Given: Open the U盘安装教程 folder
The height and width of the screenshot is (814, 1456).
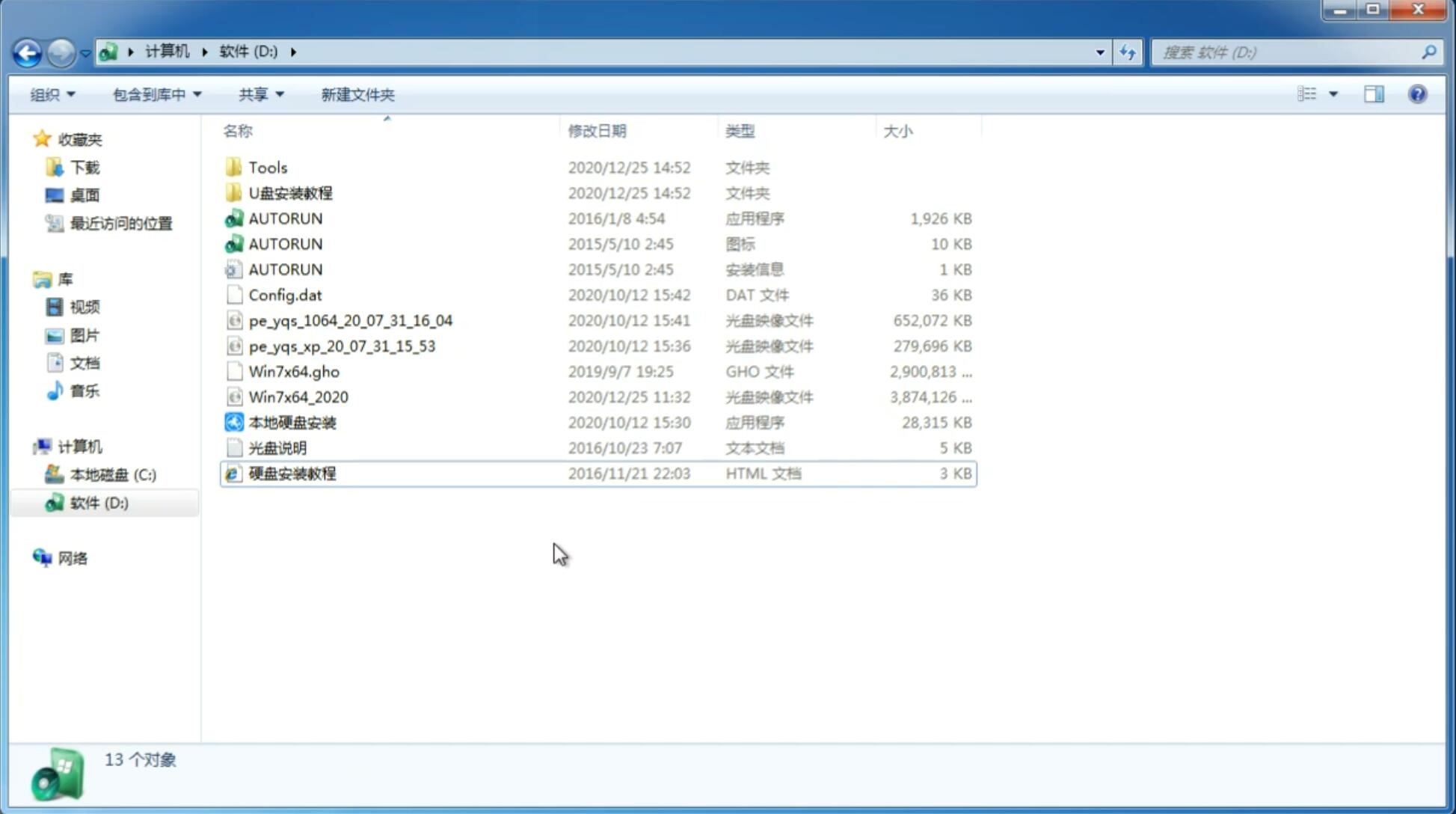Looking at the screenshot, I should point(290,192).
